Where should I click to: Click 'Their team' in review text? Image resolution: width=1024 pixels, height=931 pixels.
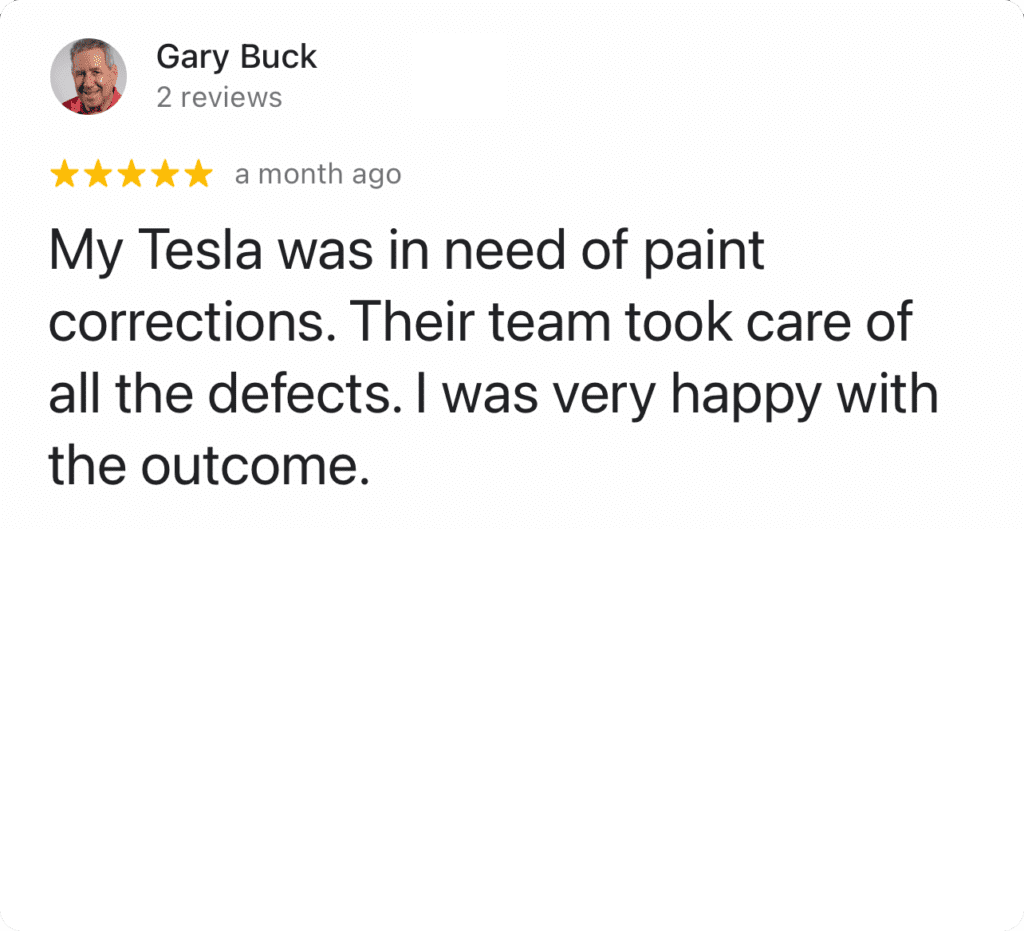pos(482,322)
